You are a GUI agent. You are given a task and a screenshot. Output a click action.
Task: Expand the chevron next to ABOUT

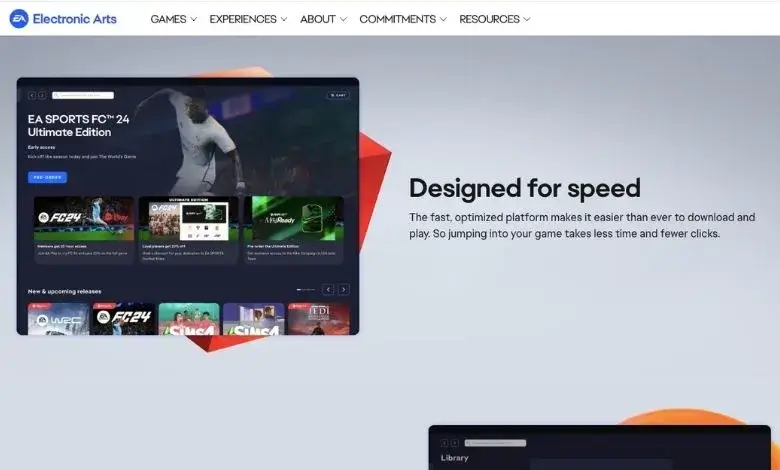coord(343,19)
